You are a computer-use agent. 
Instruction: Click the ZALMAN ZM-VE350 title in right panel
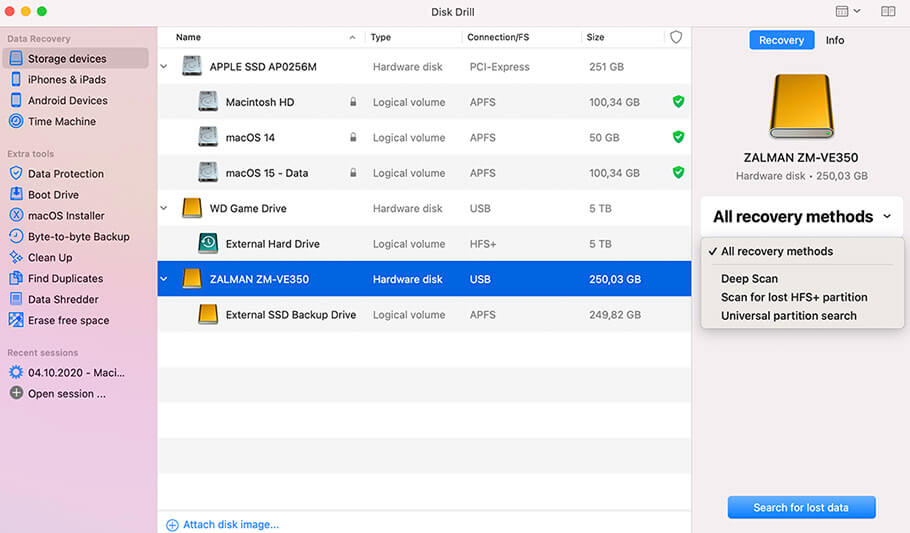(801, 157)
